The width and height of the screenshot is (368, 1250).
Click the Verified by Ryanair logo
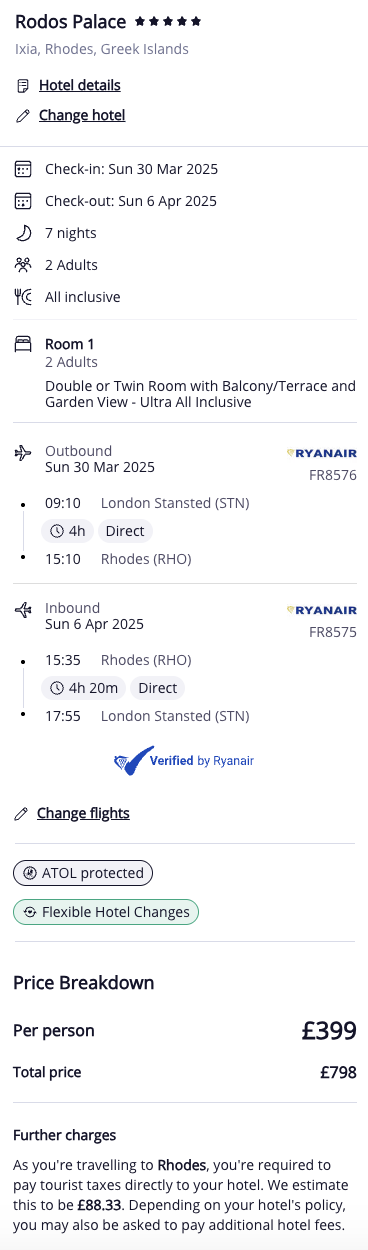(184, 760)
